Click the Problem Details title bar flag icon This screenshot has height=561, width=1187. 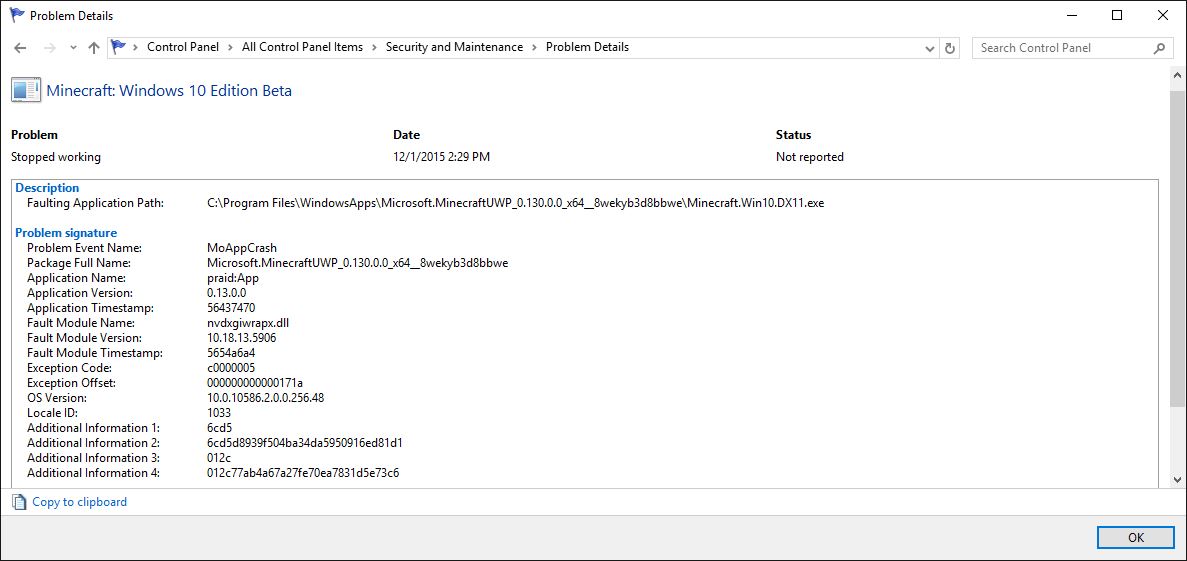pos(17,15)
